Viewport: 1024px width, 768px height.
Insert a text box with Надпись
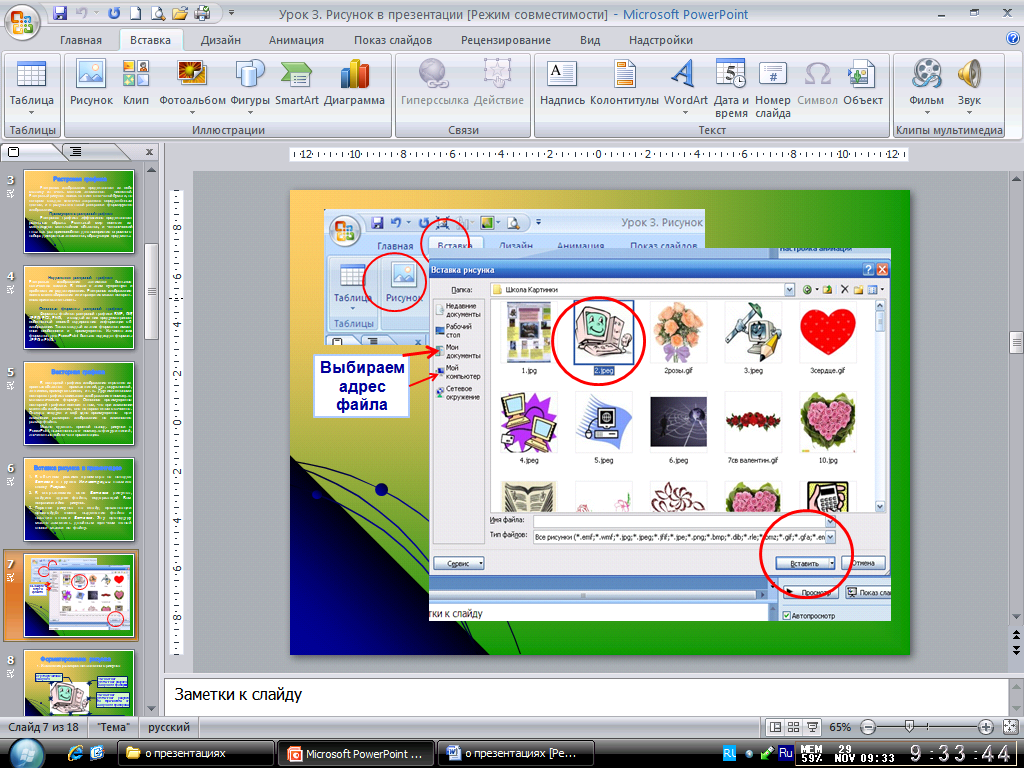coord(562,82)
